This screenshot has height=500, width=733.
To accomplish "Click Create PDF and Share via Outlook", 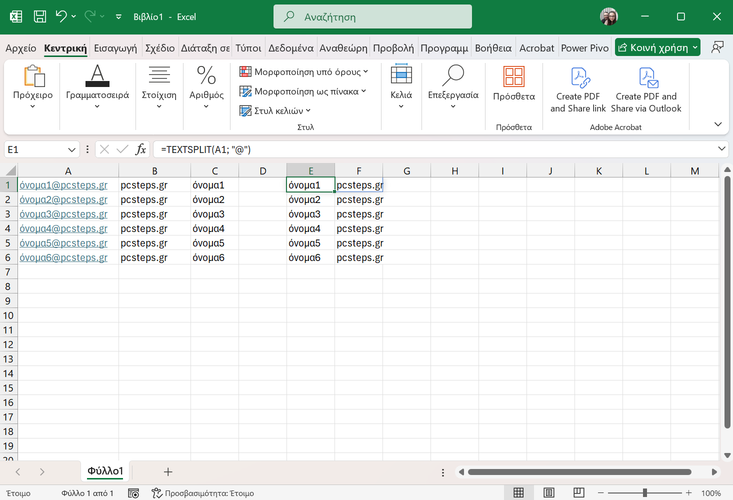I will click(x=647, y=88).
